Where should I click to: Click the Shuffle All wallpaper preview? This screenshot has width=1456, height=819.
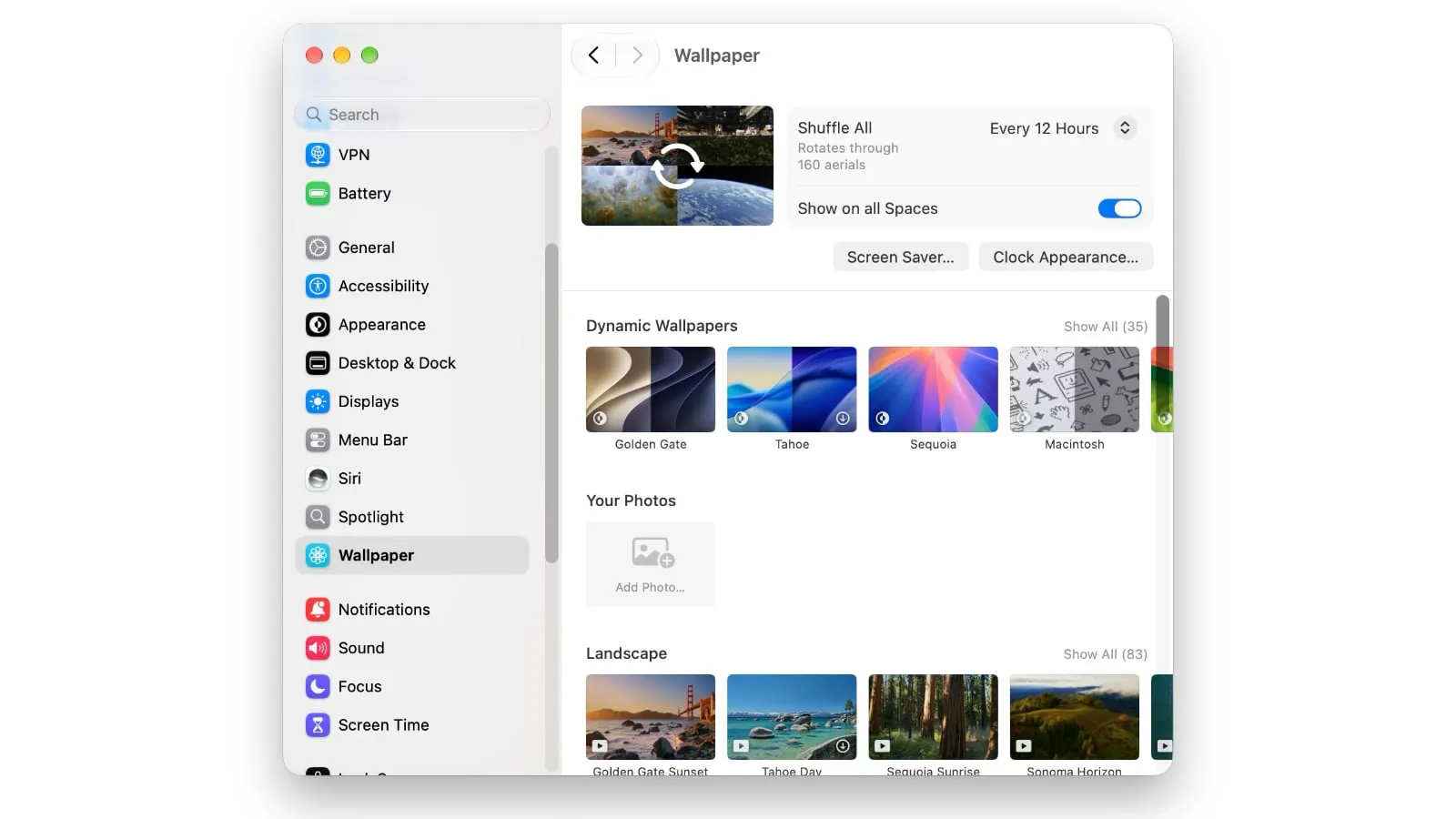677,166
